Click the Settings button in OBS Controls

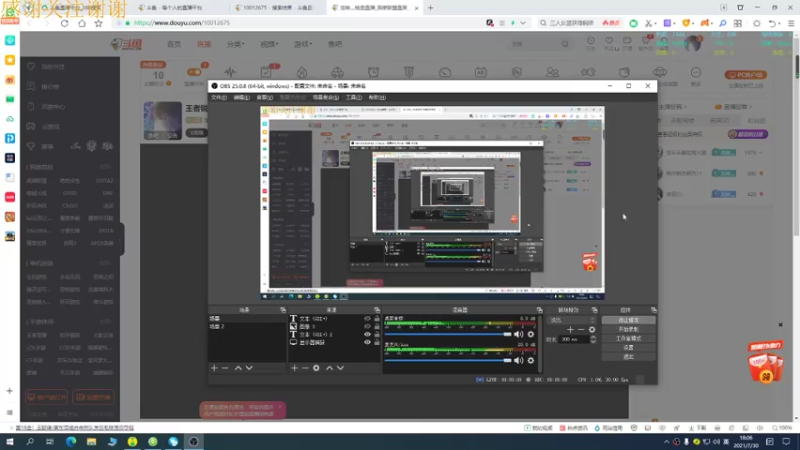(629, 348)
